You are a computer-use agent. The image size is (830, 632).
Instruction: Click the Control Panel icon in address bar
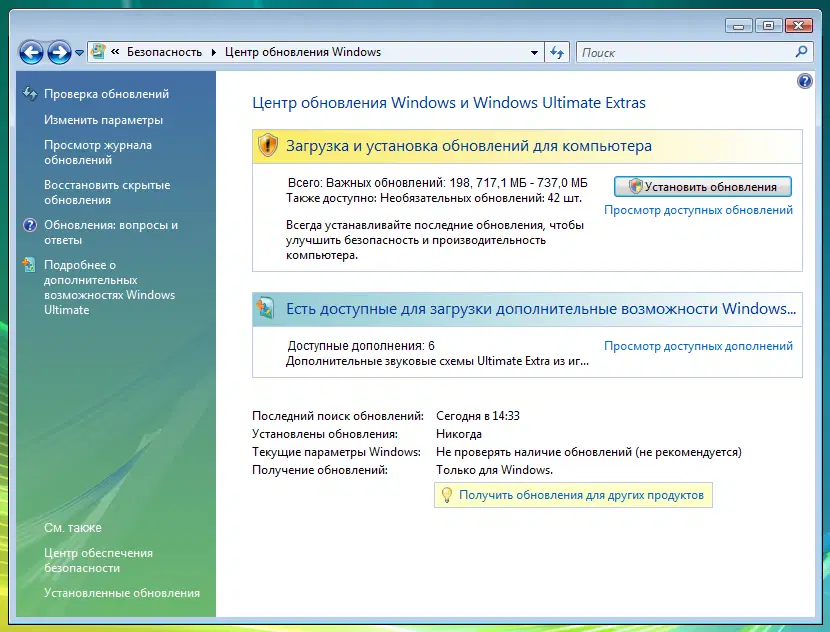click(x=98, y=51)
